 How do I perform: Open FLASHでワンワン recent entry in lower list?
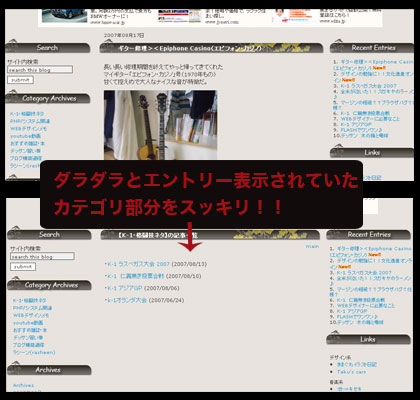tap(357, 317)
